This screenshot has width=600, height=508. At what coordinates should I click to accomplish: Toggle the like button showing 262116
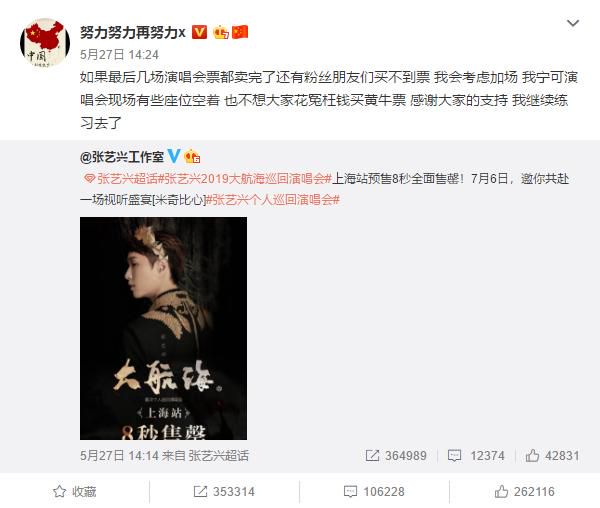coord(524,492)
